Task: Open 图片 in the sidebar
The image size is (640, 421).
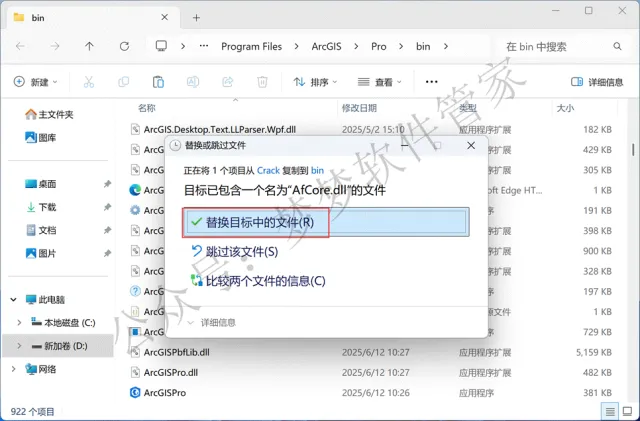Action: (40, 254)
